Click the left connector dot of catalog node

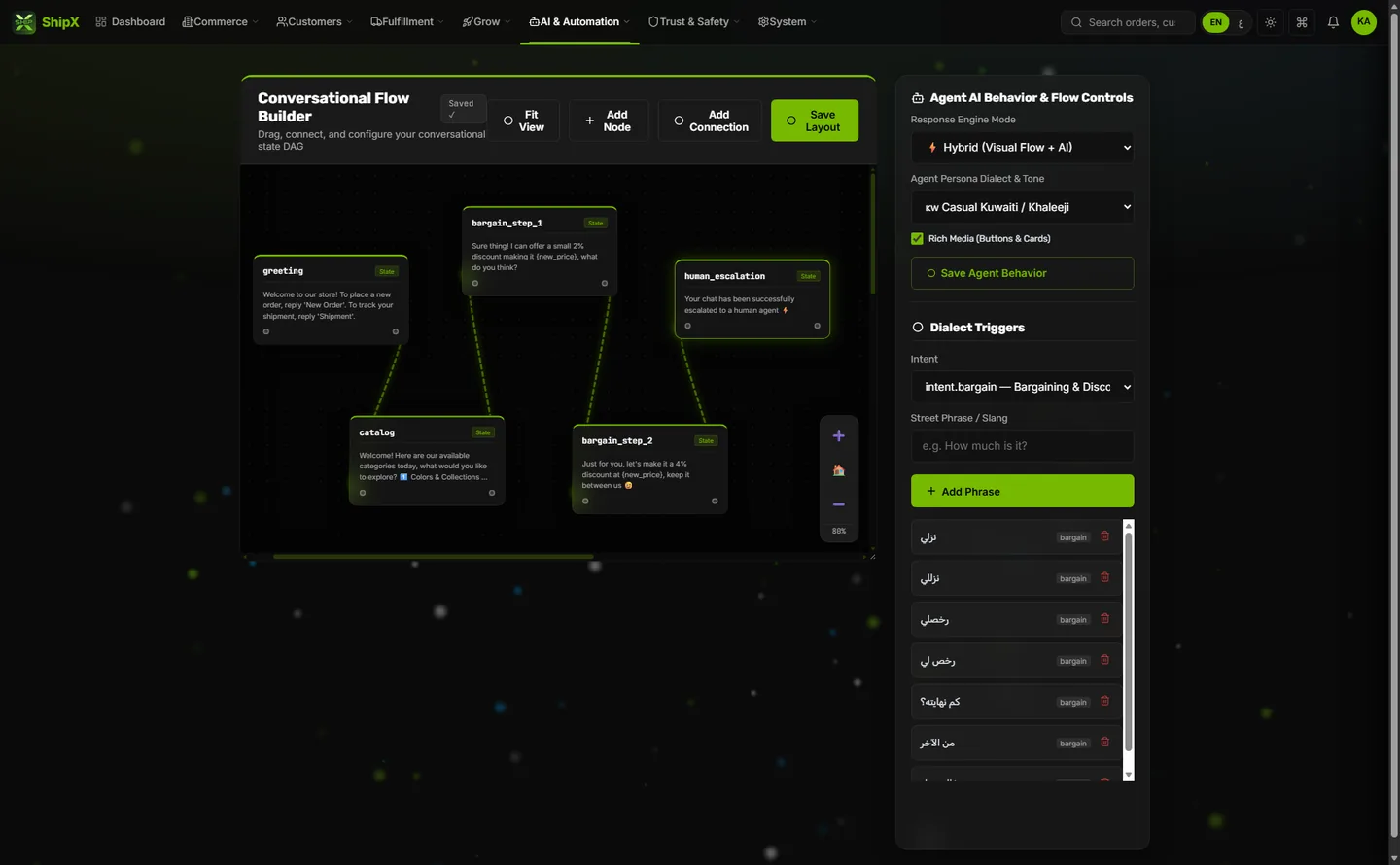click(x=363, y=493)
